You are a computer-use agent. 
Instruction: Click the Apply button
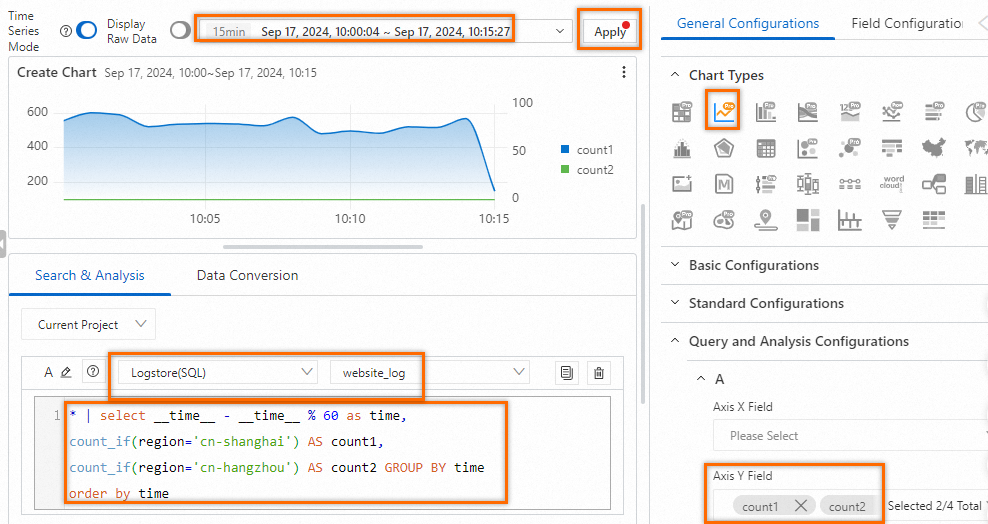[x=610, y=31]
